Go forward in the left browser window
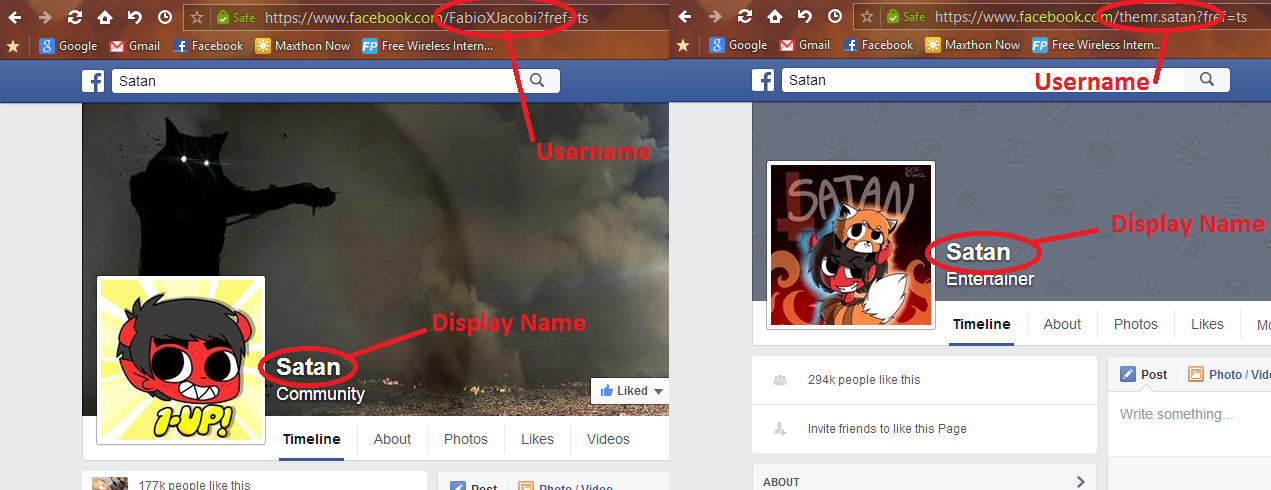 tap(45, 17)
